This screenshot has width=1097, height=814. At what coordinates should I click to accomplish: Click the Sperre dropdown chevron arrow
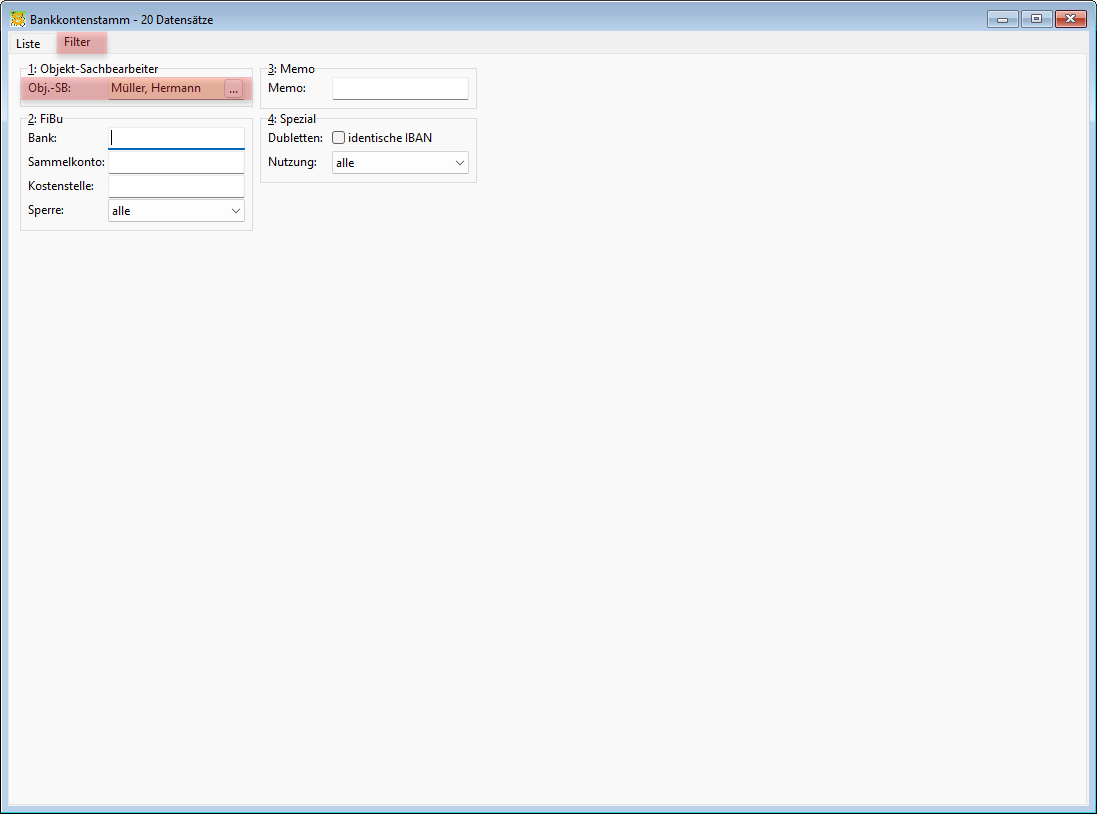235,211
